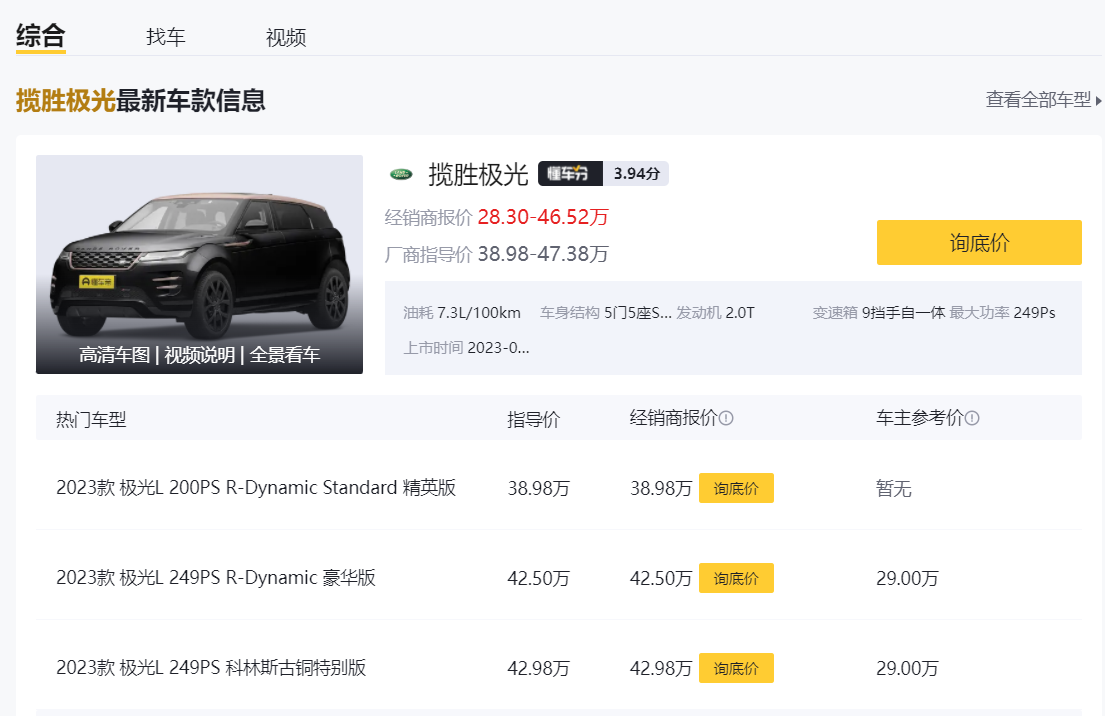Click the 懂车帝 license plate watermark on car

(97, 282)
